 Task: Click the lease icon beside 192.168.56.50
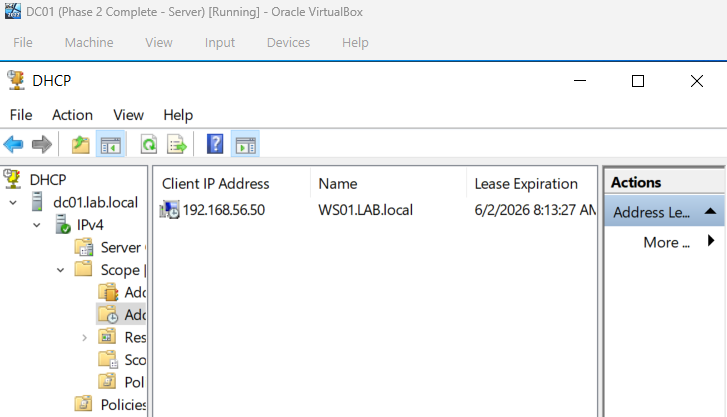point(169,210)
